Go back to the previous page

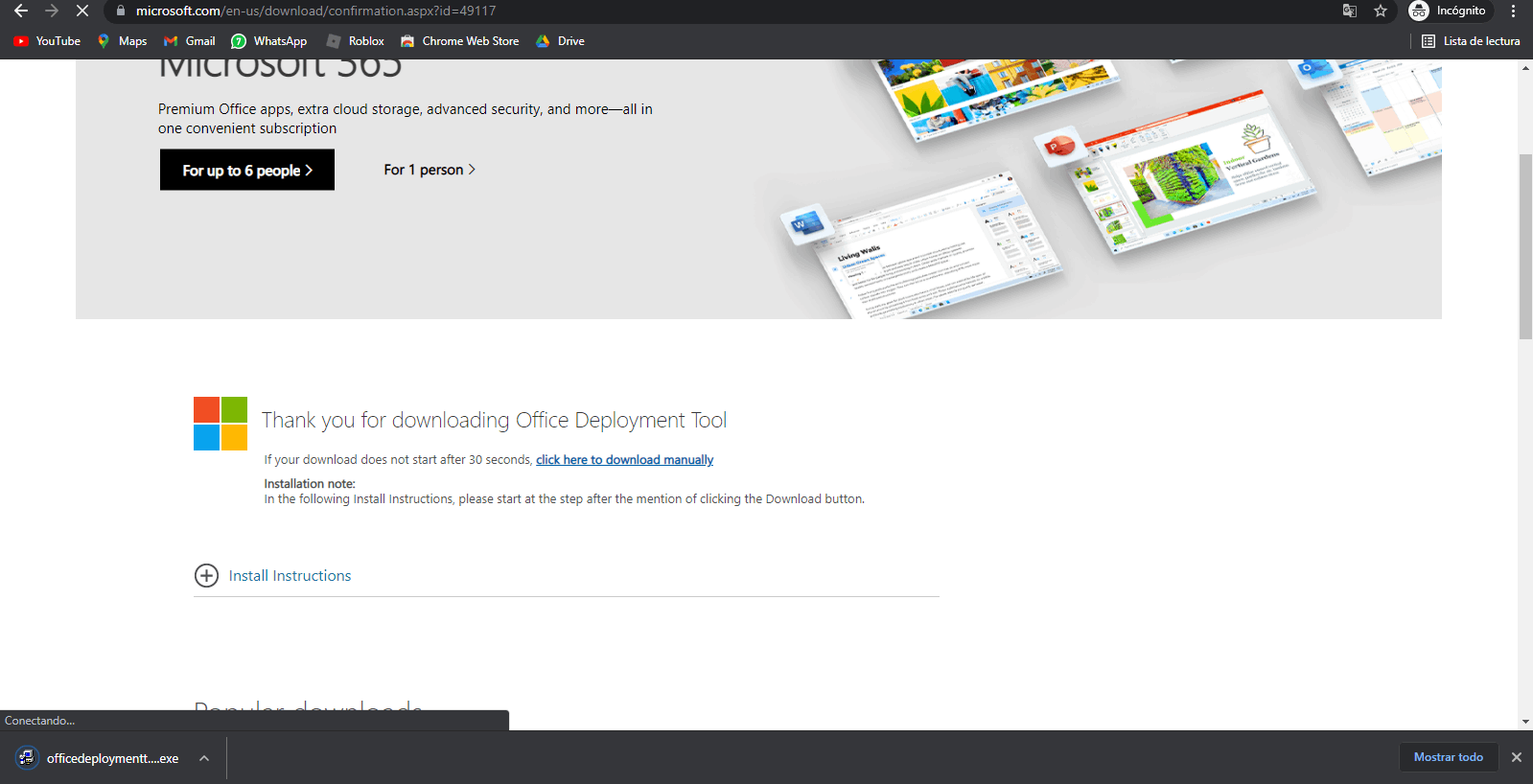coord(21,11)
